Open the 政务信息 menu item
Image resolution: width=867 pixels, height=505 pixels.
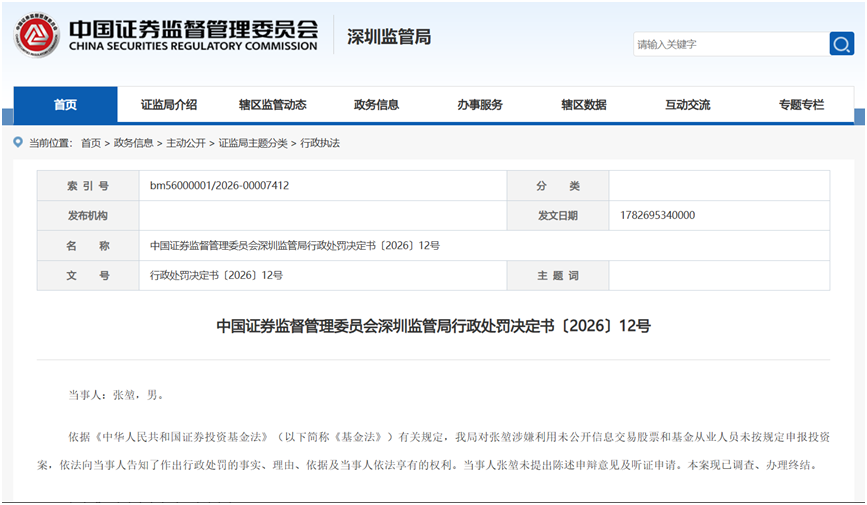376,105
